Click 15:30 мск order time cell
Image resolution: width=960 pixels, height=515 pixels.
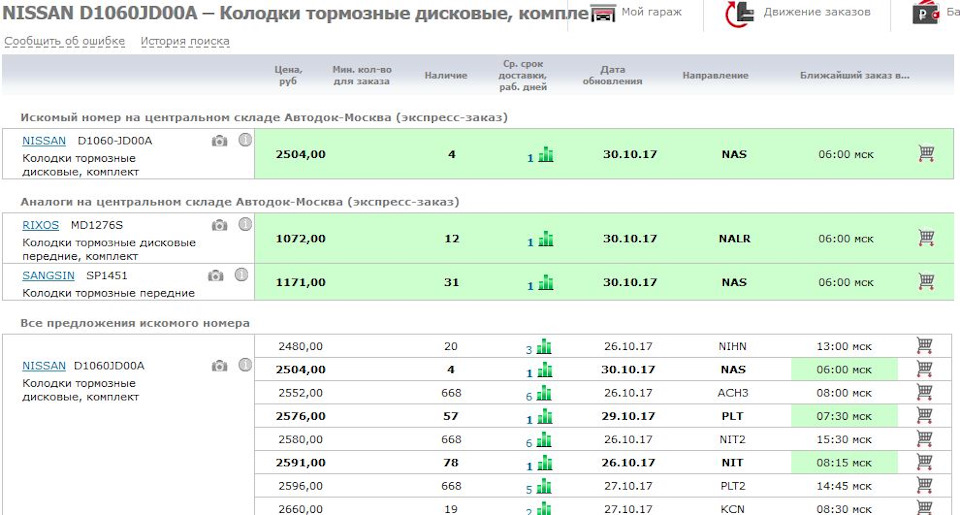[844, 440]
